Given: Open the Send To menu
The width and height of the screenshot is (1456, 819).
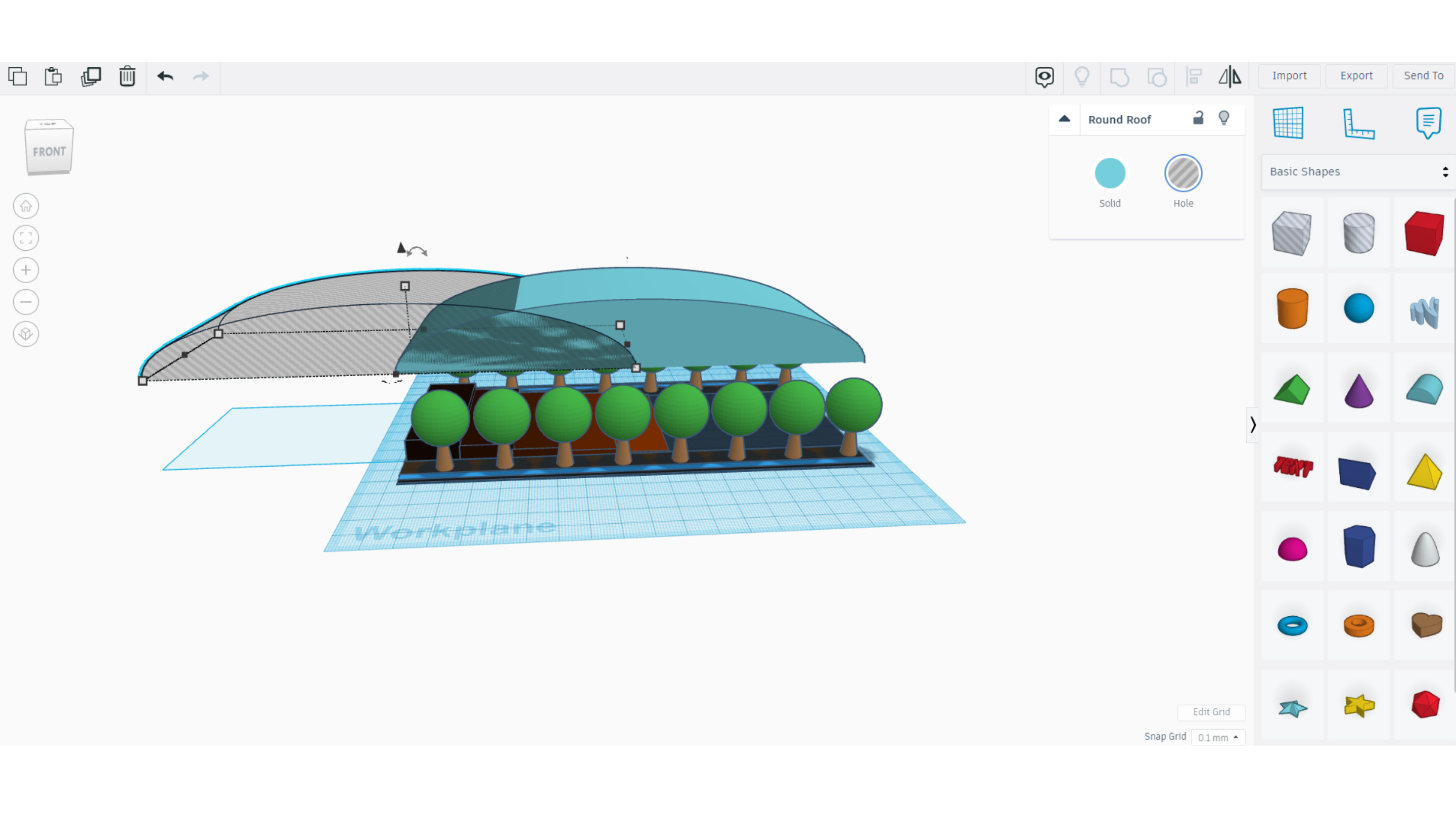Looking at the screenshot, I should pos(1423,76).
